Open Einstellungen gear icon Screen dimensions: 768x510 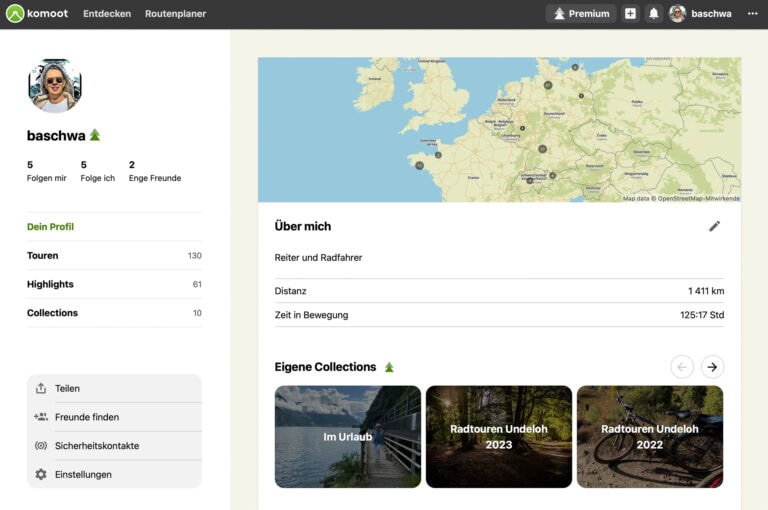(x=41, y=474)
